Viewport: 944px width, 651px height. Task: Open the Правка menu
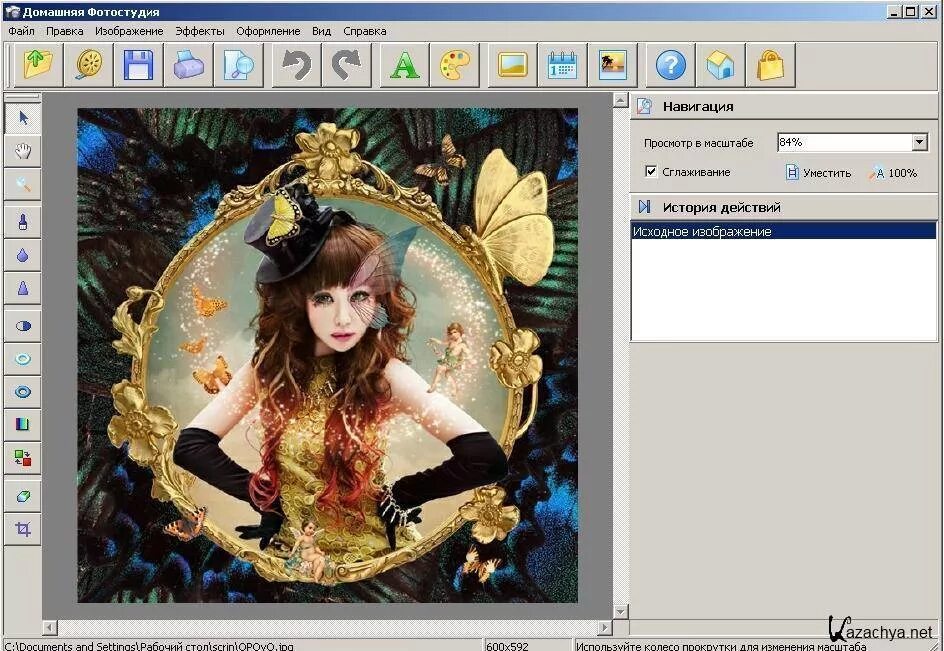pyautogui.click(x=64, y=31)
